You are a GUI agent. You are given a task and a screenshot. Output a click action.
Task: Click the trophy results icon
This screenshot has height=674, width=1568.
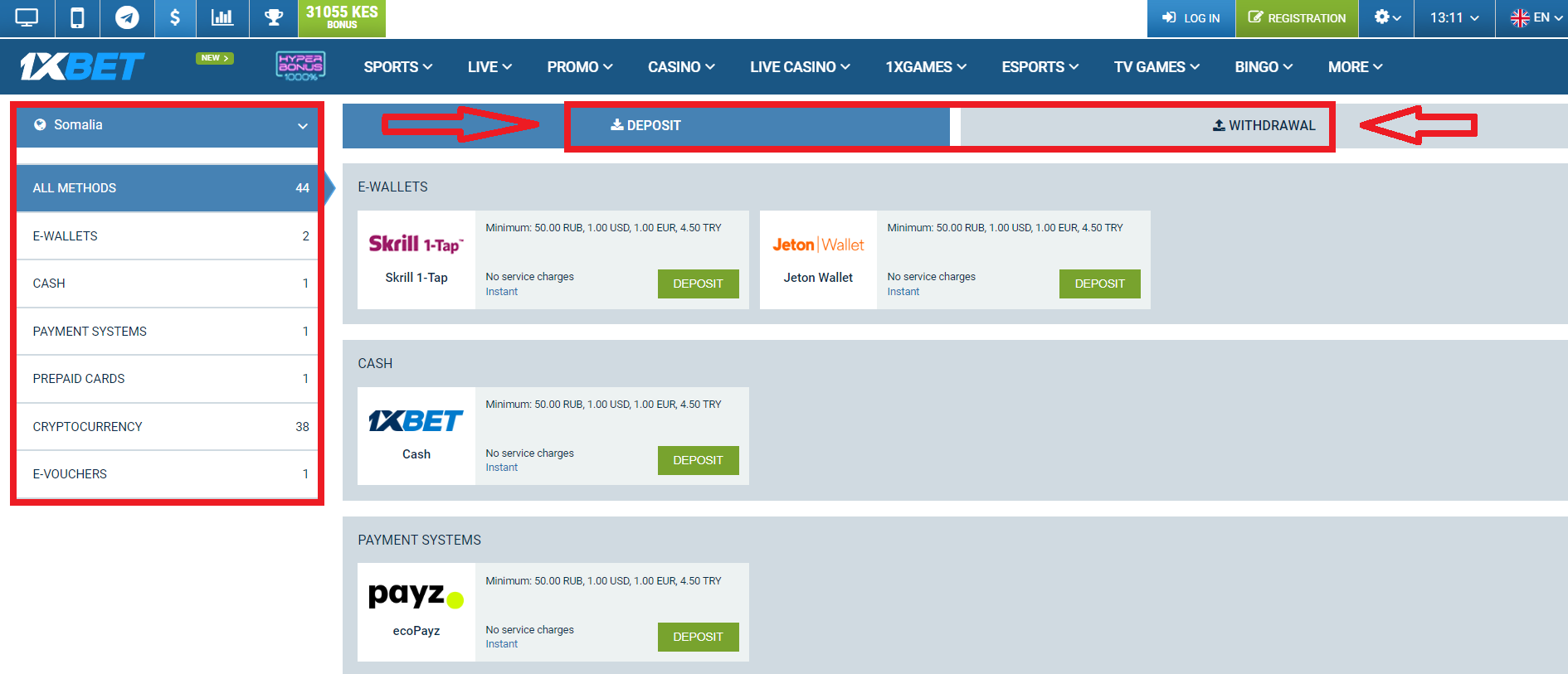[274, 17]
